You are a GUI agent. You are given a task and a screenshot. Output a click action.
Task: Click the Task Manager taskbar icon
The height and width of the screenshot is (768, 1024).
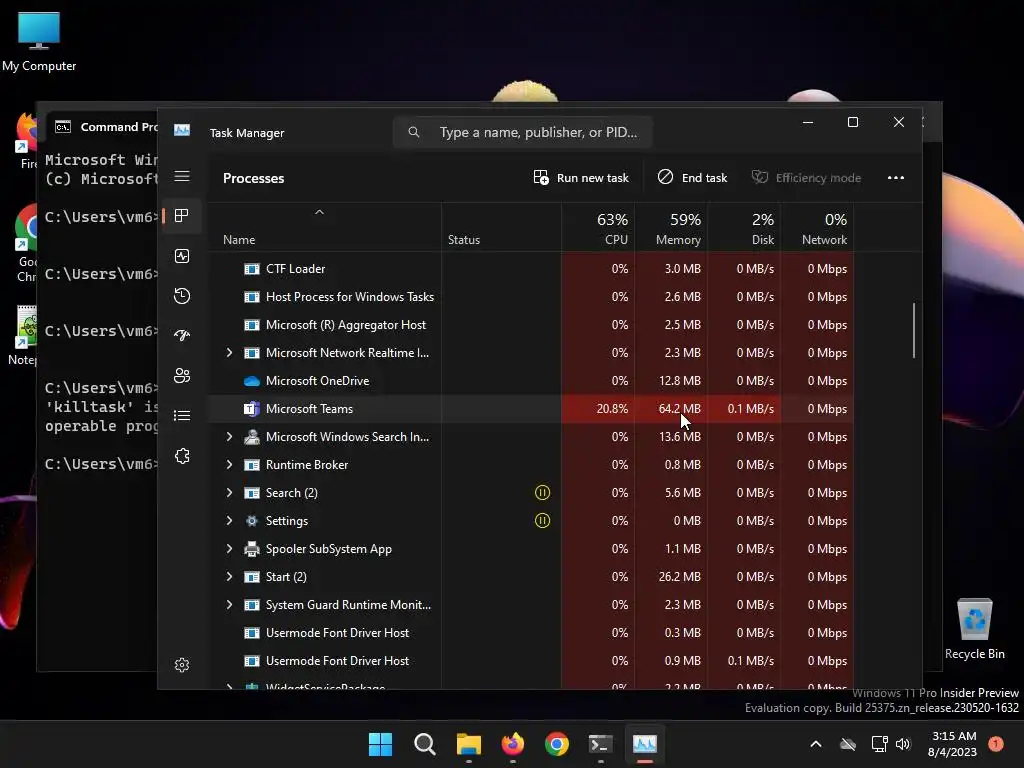645,744
